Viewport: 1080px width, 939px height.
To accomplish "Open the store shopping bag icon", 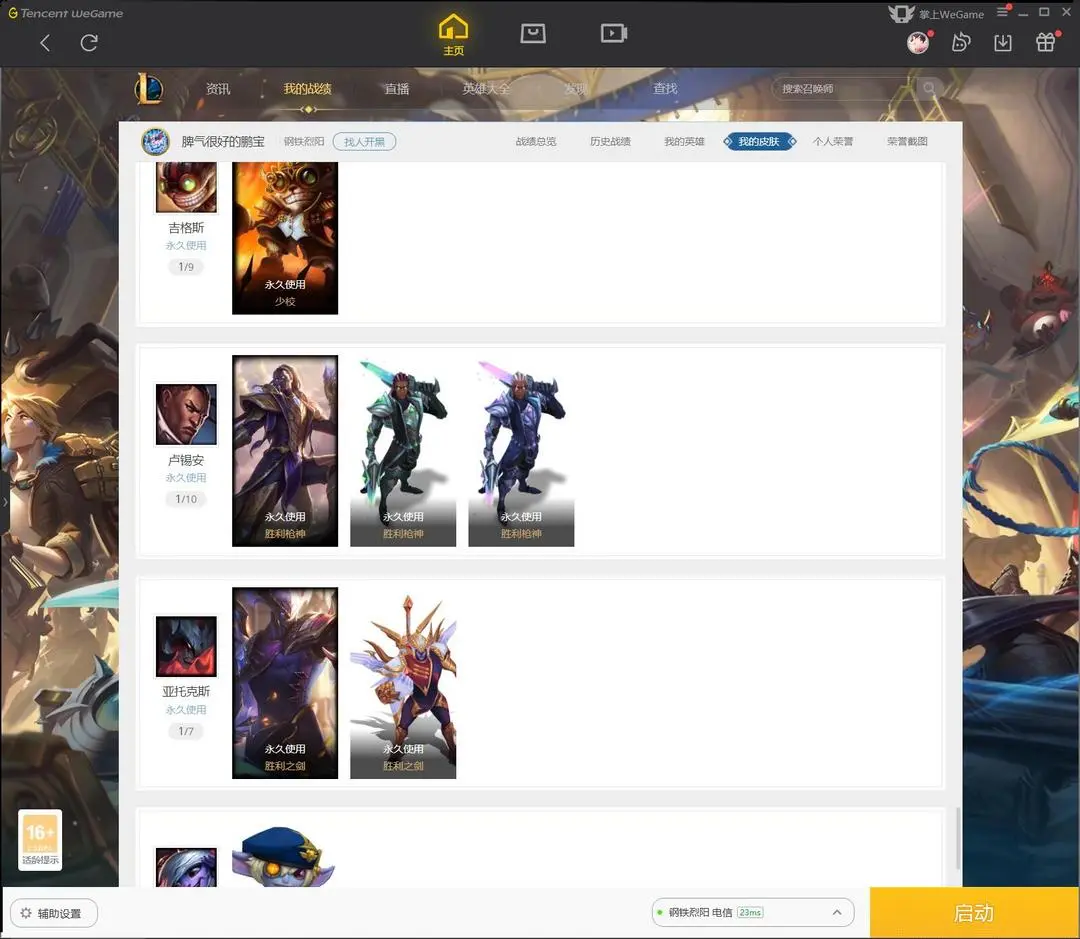I will pyautogui.click(x=532, y=33).
